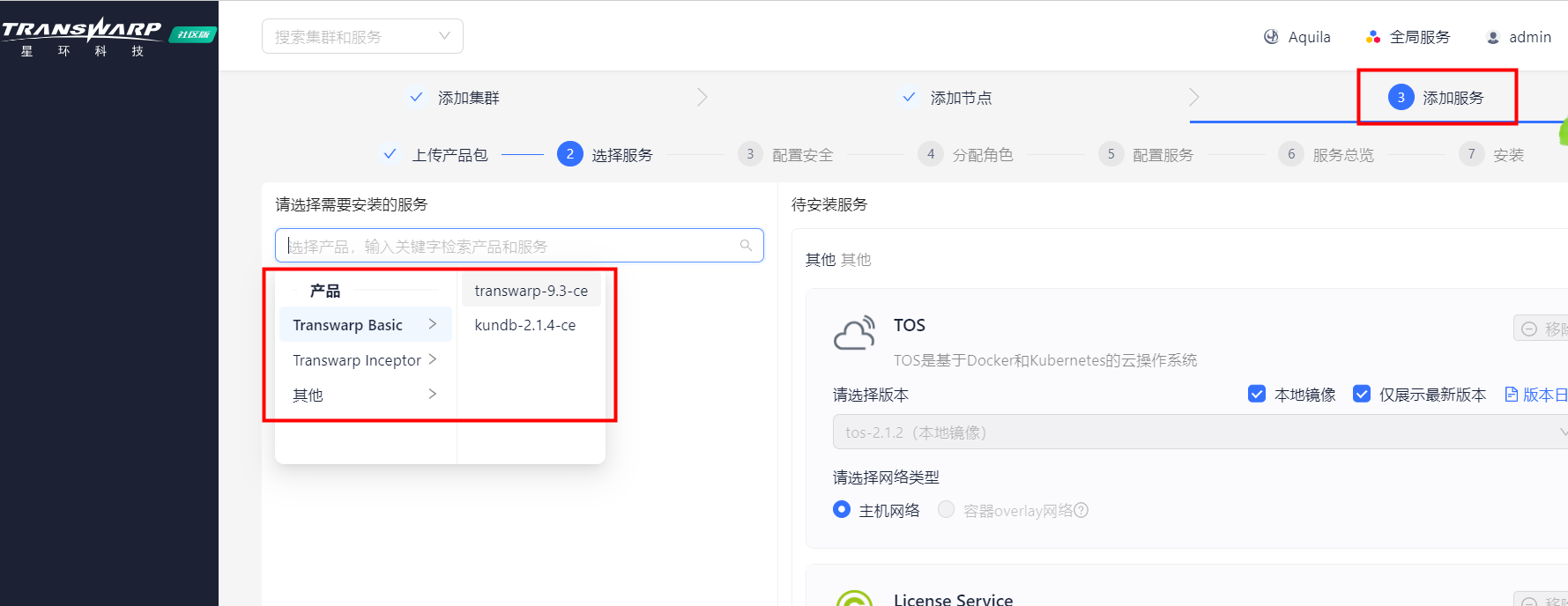Viewport: 1568px width, 606px height.
Task: Click the help icon next to 容器overlay网络
Action: [1081, 510]
